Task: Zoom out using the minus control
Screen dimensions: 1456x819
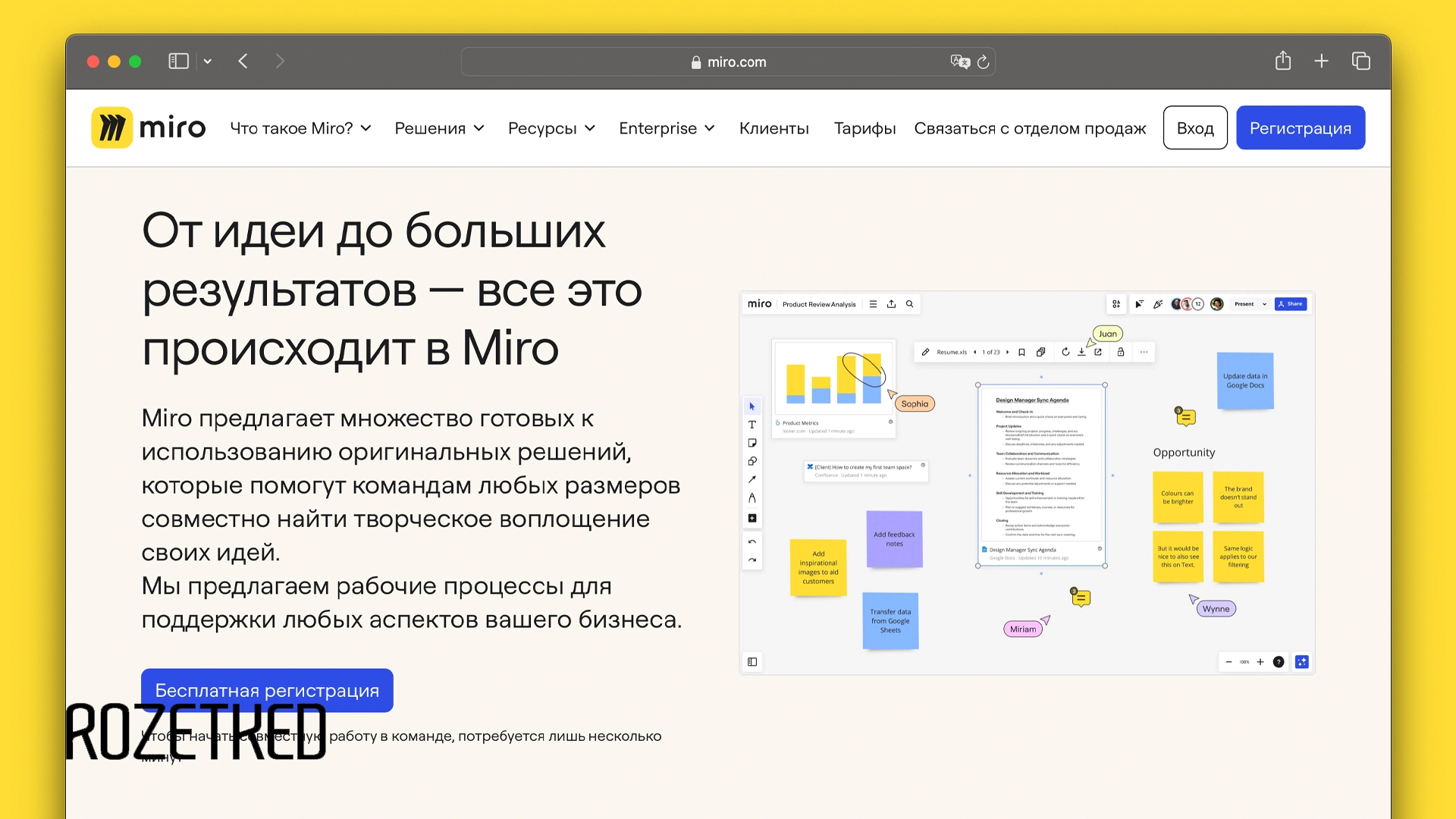Action: pyautogui.click(x=1228, y=662)
